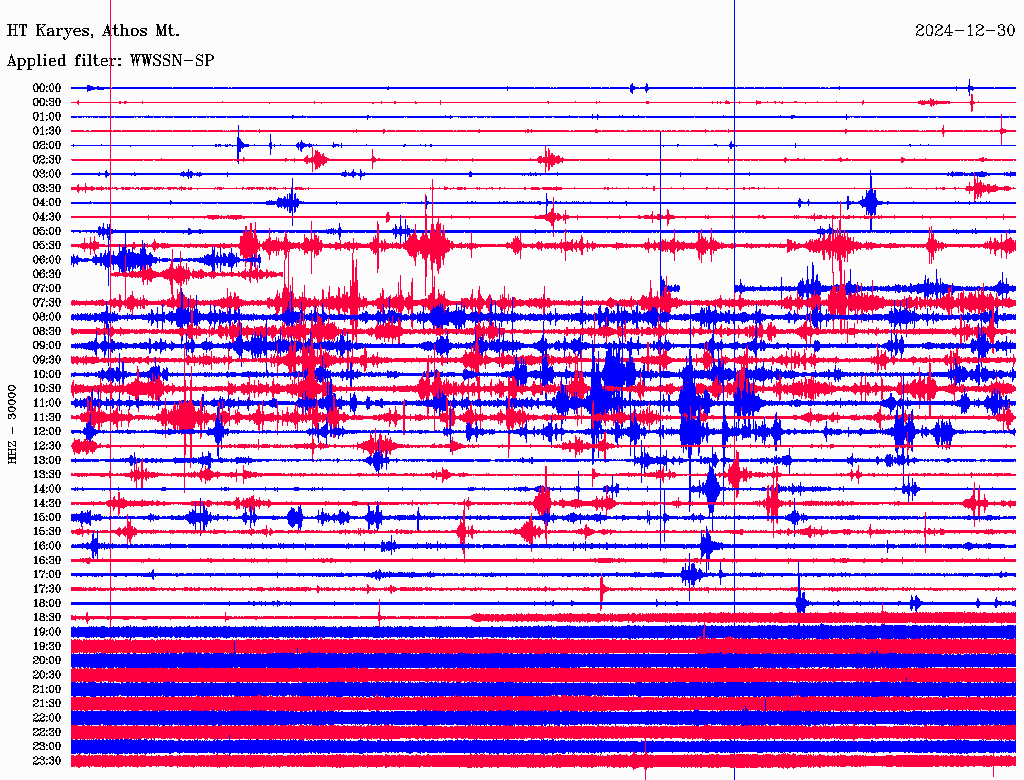Screen dimensions: 1024x780
Task: Select the 23:30 time row label
Action: pyautogui.click(x=47, y=761)
